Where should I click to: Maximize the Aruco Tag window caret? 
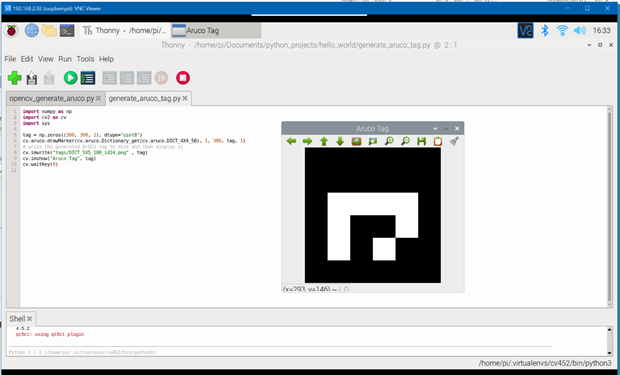tap(446, 129)
